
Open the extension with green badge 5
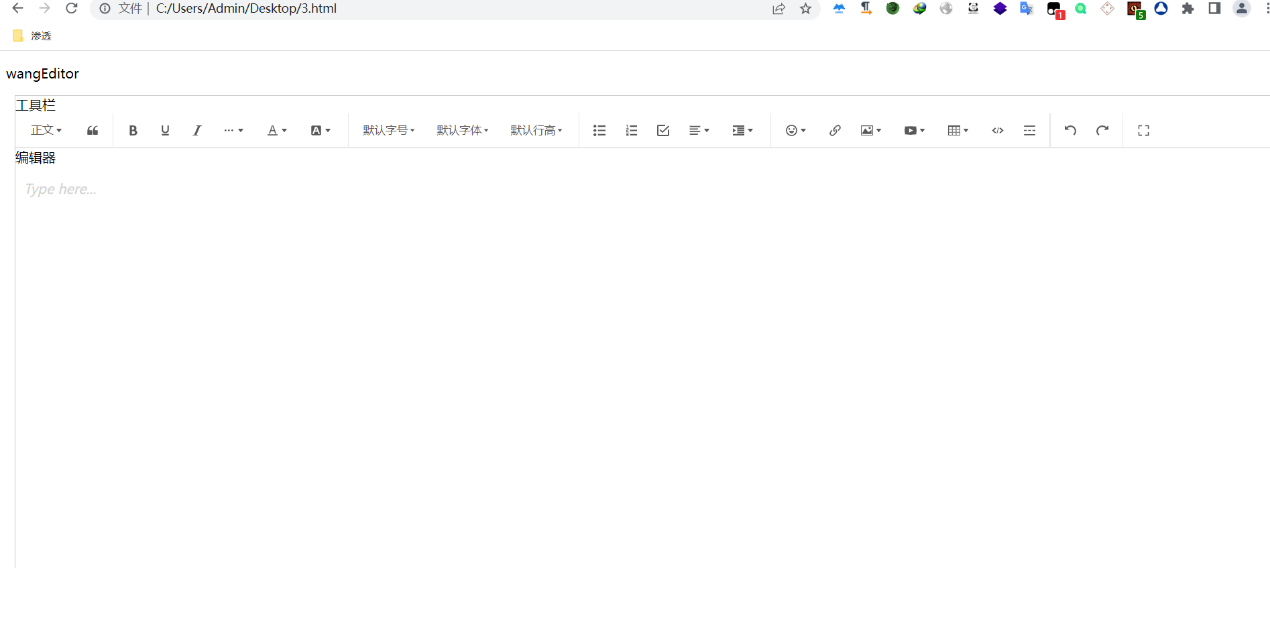(1135, 9)
